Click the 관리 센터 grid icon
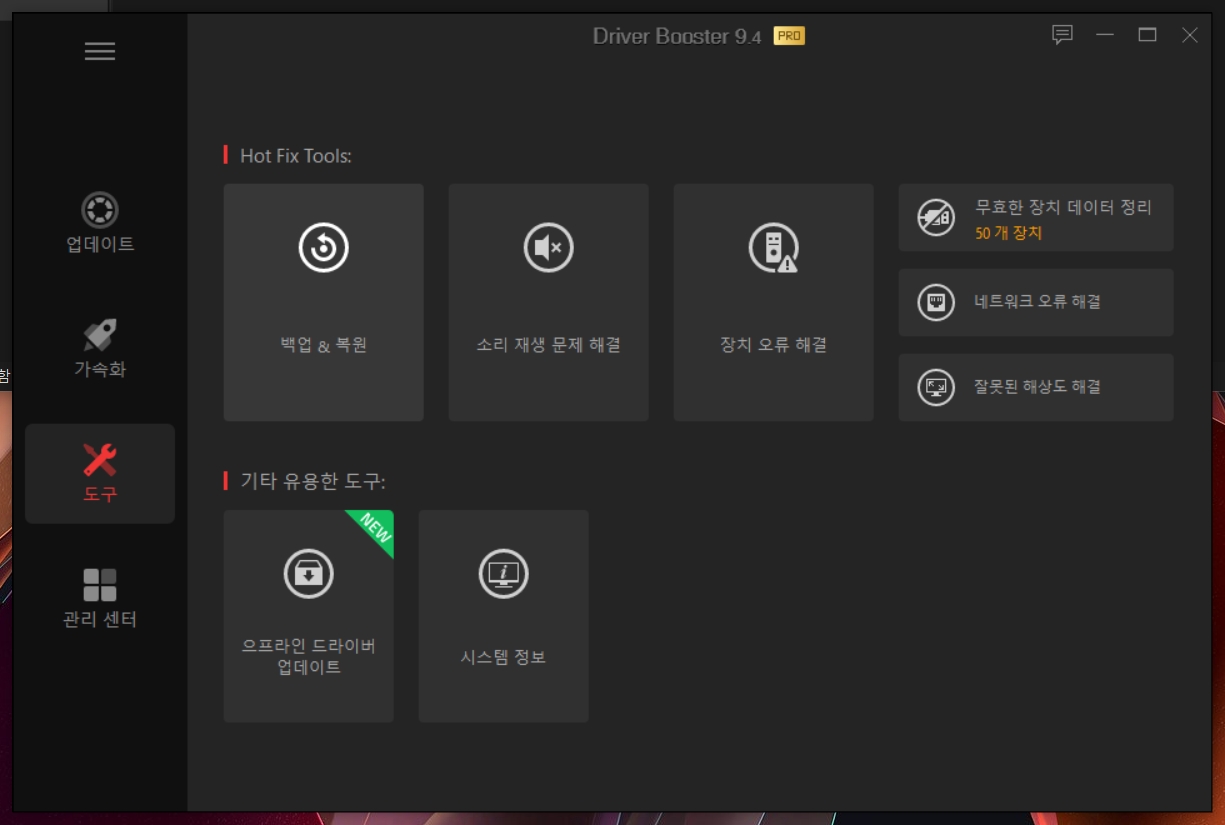Screen dimensions: 1225x825 100,585
